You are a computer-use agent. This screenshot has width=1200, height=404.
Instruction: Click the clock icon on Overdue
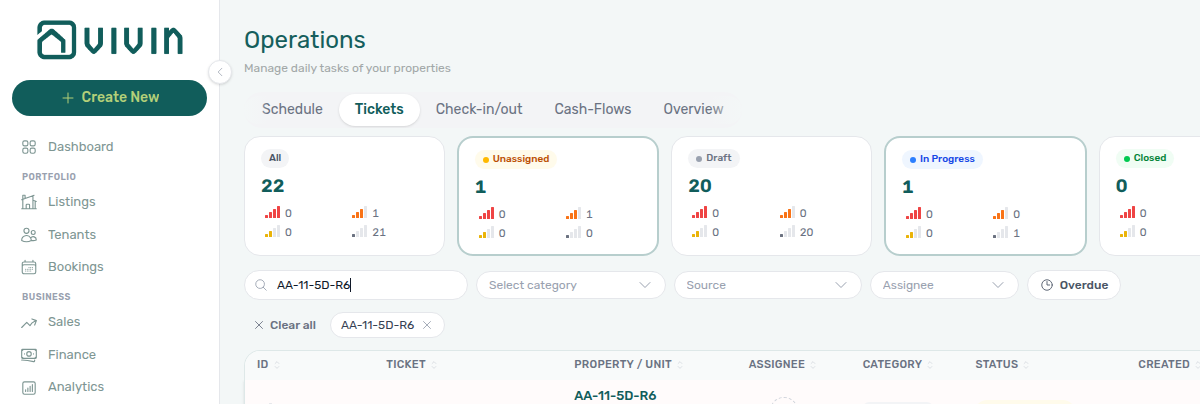(x=1047, y=285)
